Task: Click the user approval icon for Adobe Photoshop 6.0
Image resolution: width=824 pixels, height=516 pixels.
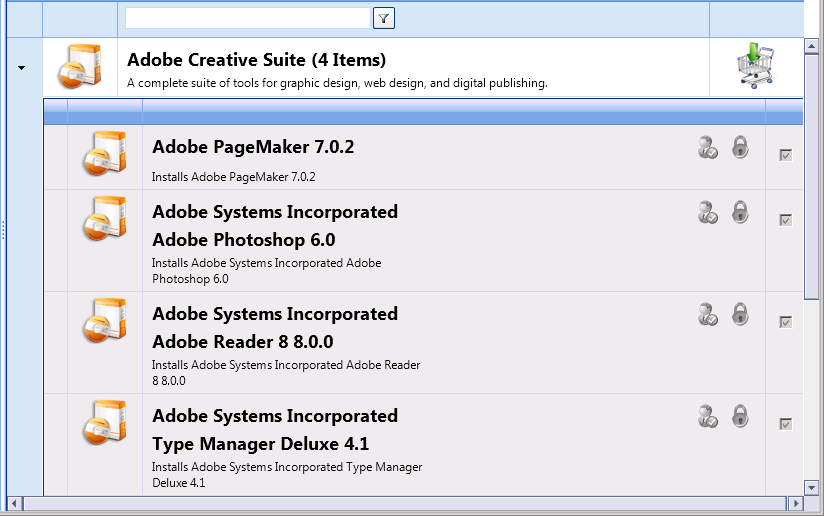Action: 707,212
